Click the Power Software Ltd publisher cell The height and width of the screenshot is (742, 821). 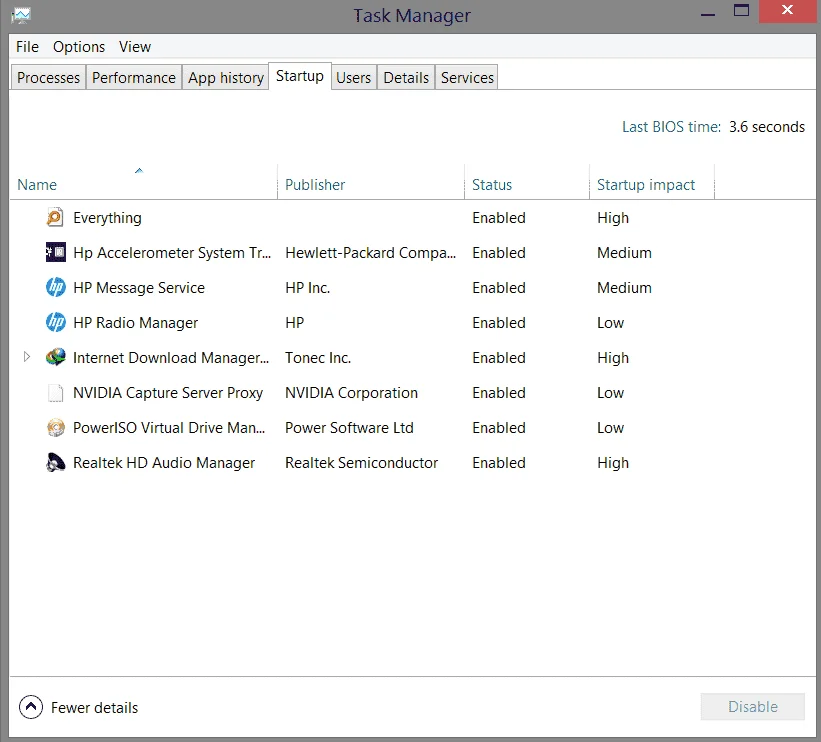[349, 428]
